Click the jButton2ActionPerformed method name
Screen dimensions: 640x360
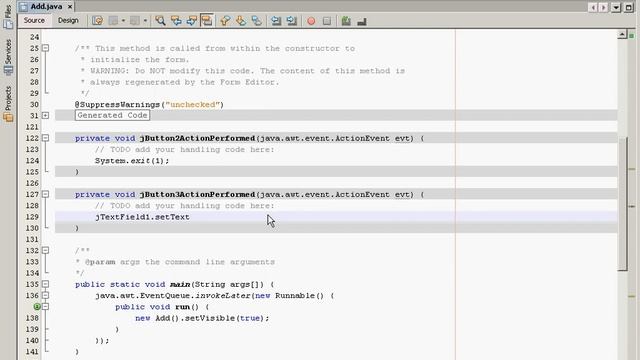[x=197, y=138]
